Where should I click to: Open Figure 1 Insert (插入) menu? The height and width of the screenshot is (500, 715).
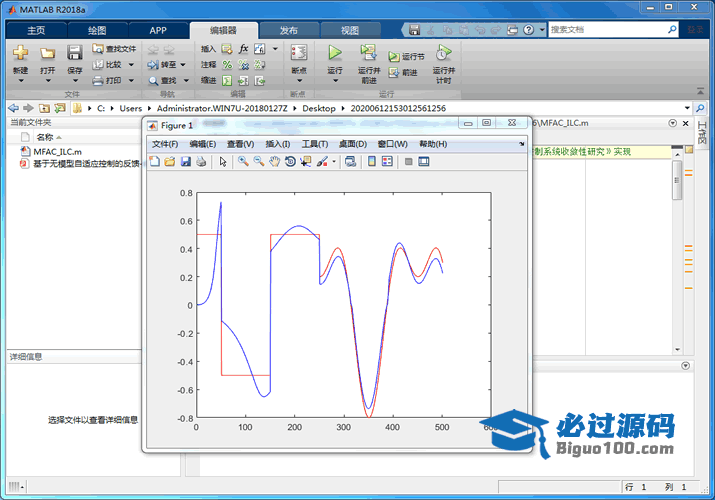(278, 144)
